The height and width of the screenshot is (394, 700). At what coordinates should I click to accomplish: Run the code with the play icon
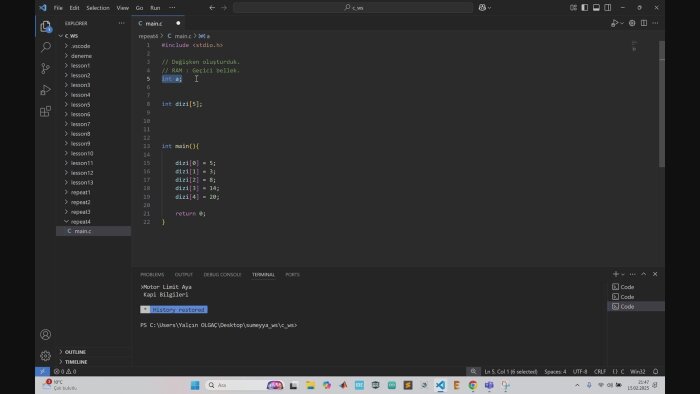click(614, 23)
